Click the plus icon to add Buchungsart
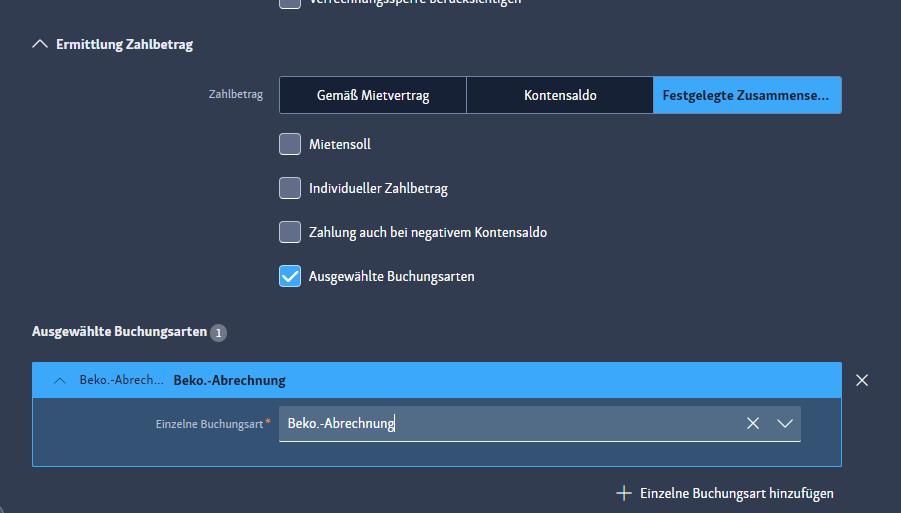Viewport: 901px width, 513px height. (x=624, y=493)
